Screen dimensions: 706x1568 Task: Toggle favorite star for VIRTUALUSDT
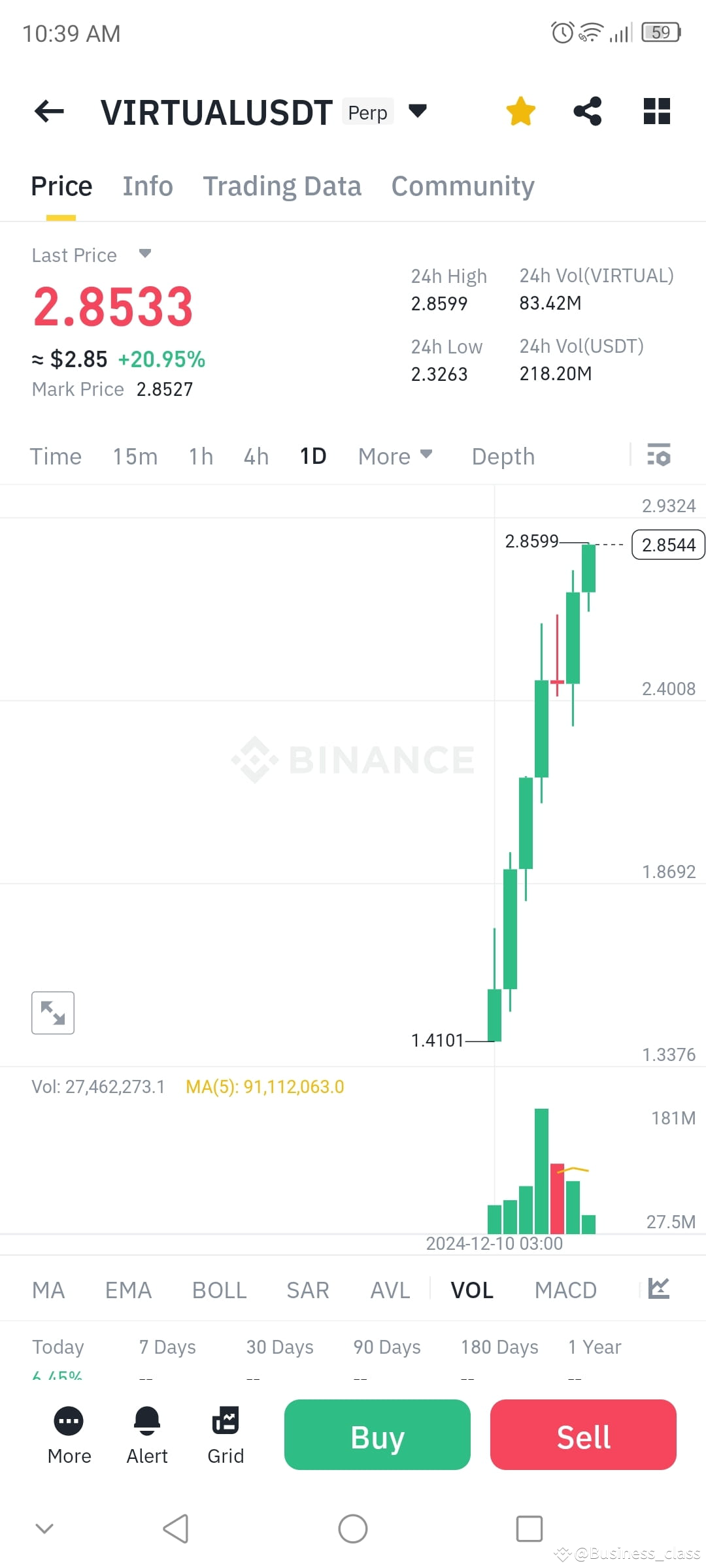click(x=521, y=111)
